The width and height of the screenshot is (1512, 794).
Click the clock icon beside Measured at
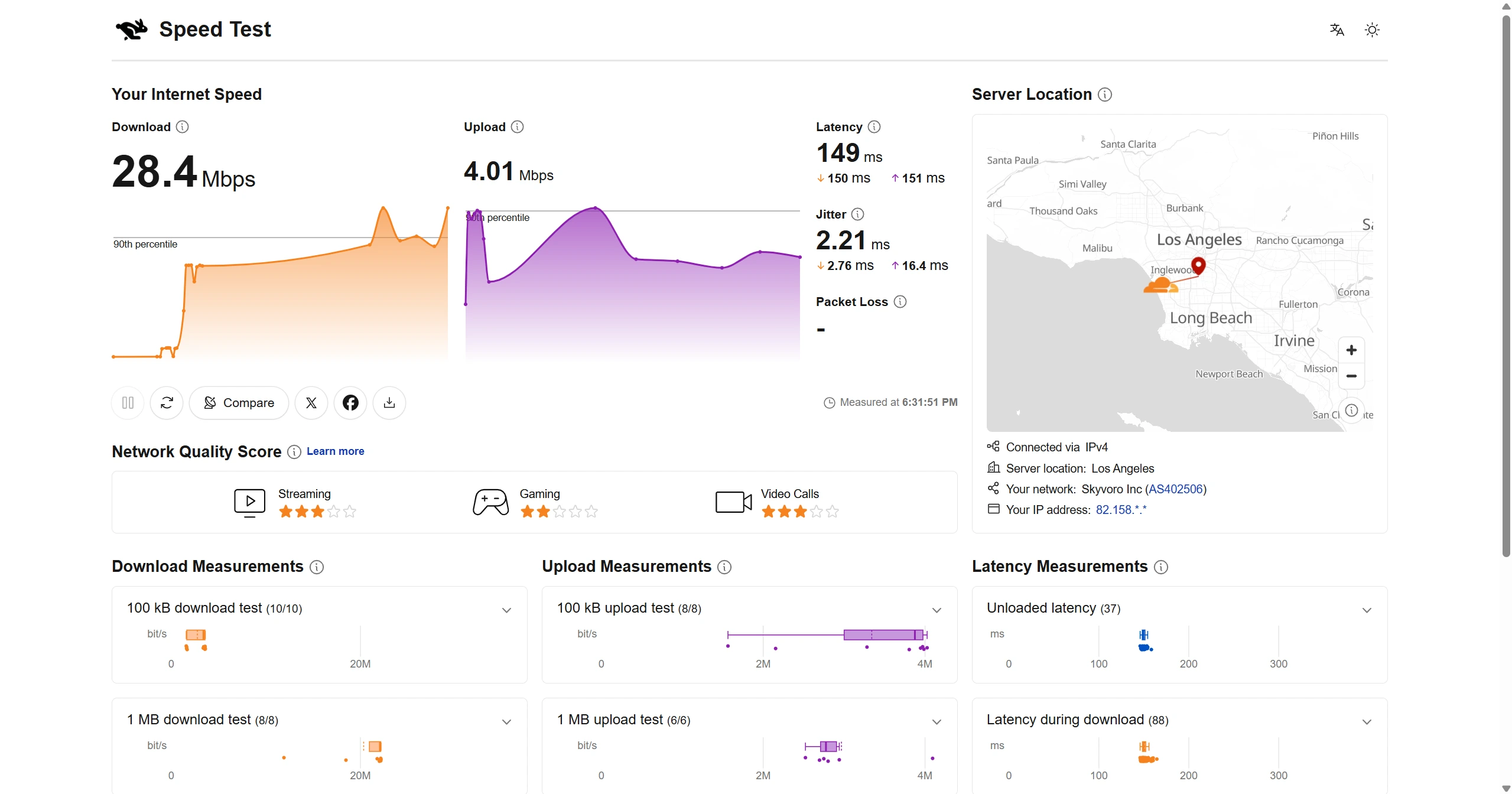coord(829,403)
